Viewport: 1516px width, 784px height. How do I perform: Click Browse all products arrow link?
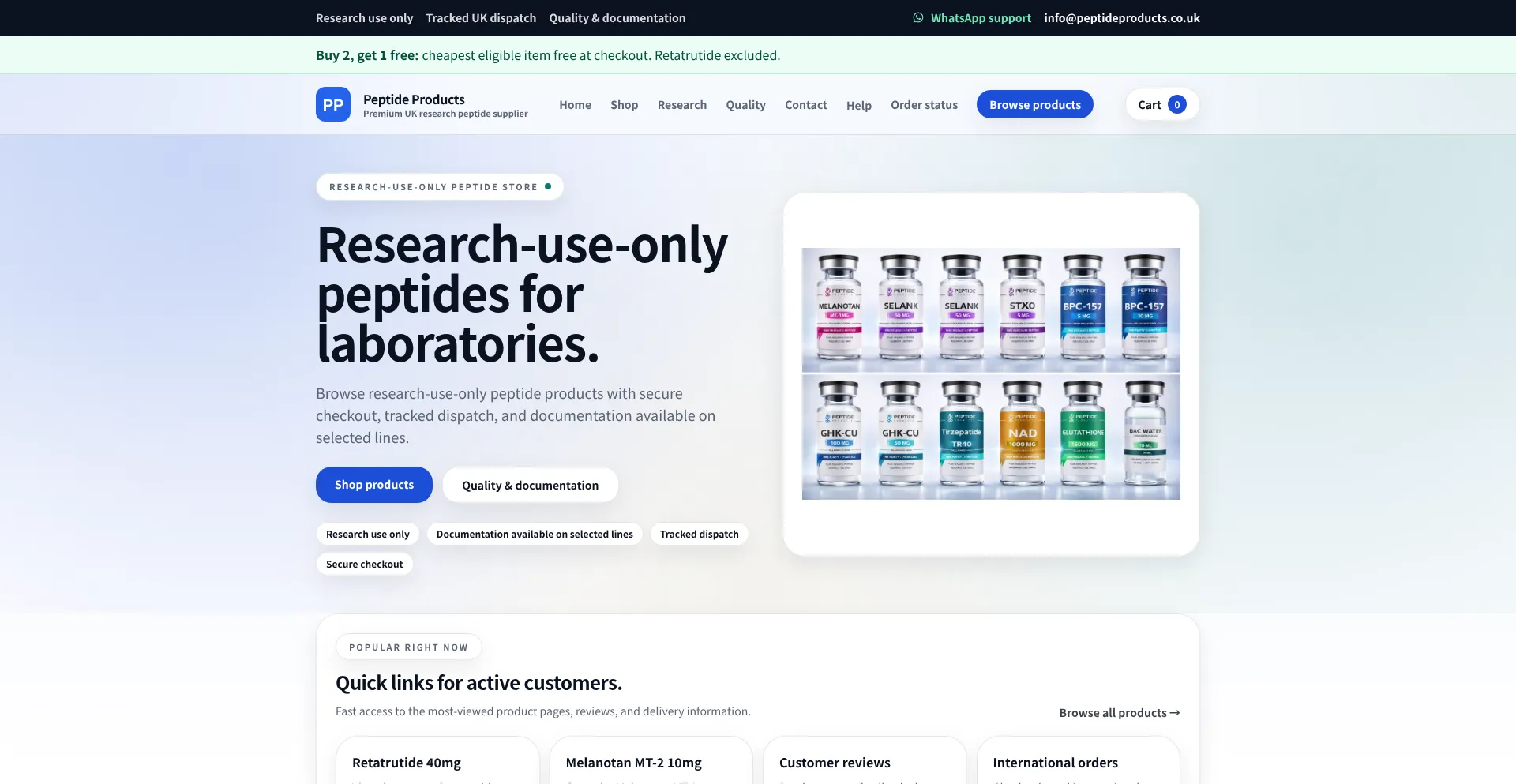1119,712
